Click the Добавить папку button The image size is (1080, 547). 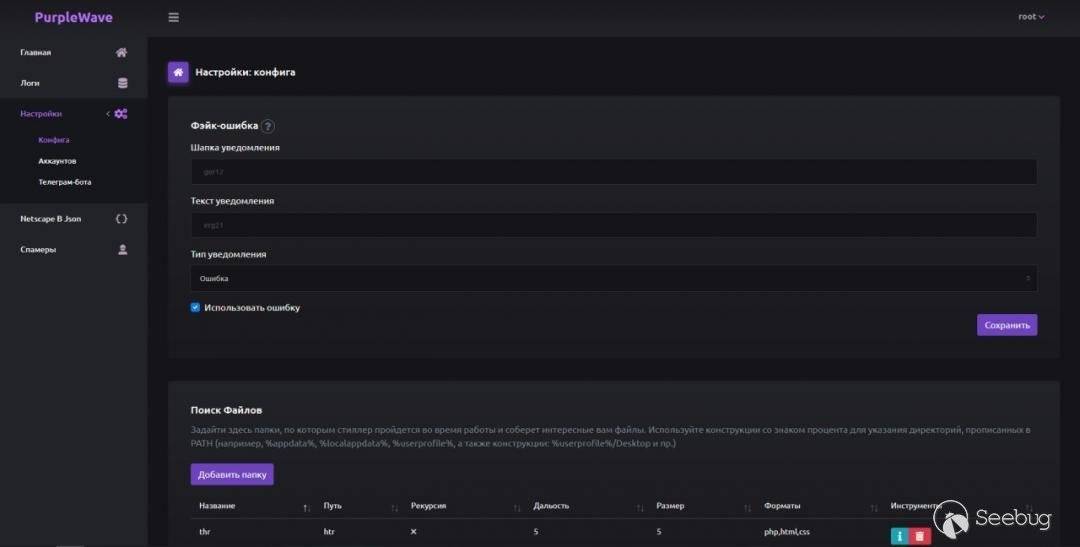pos(232,474)
